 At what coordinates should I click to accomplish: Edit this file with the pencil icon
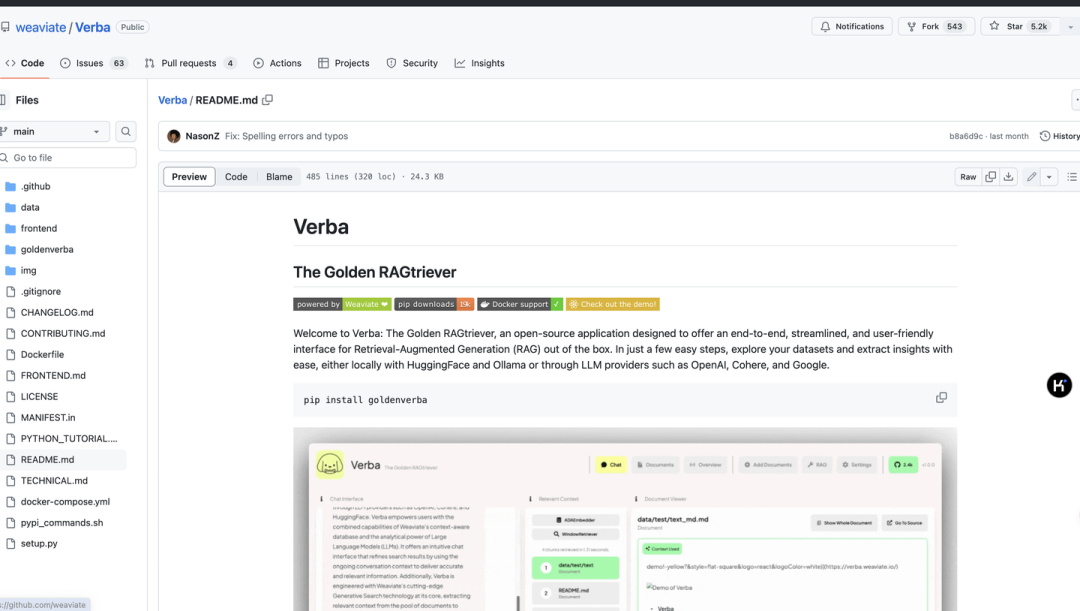(x=1031, y=177)
